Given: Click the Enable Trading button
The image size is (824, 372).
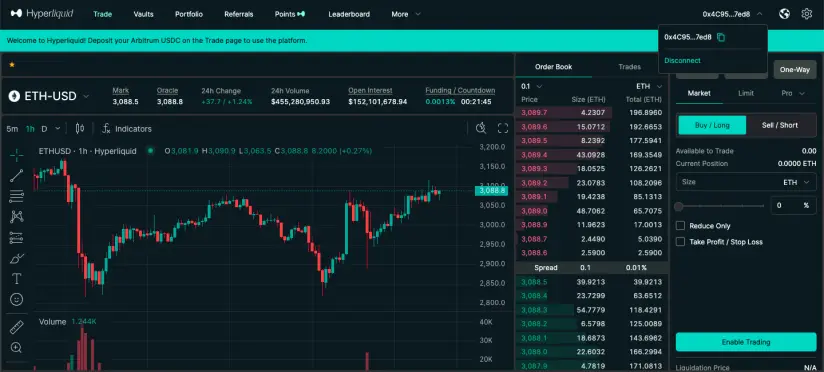Looking at the screenshot, I should tap(746, 342).
